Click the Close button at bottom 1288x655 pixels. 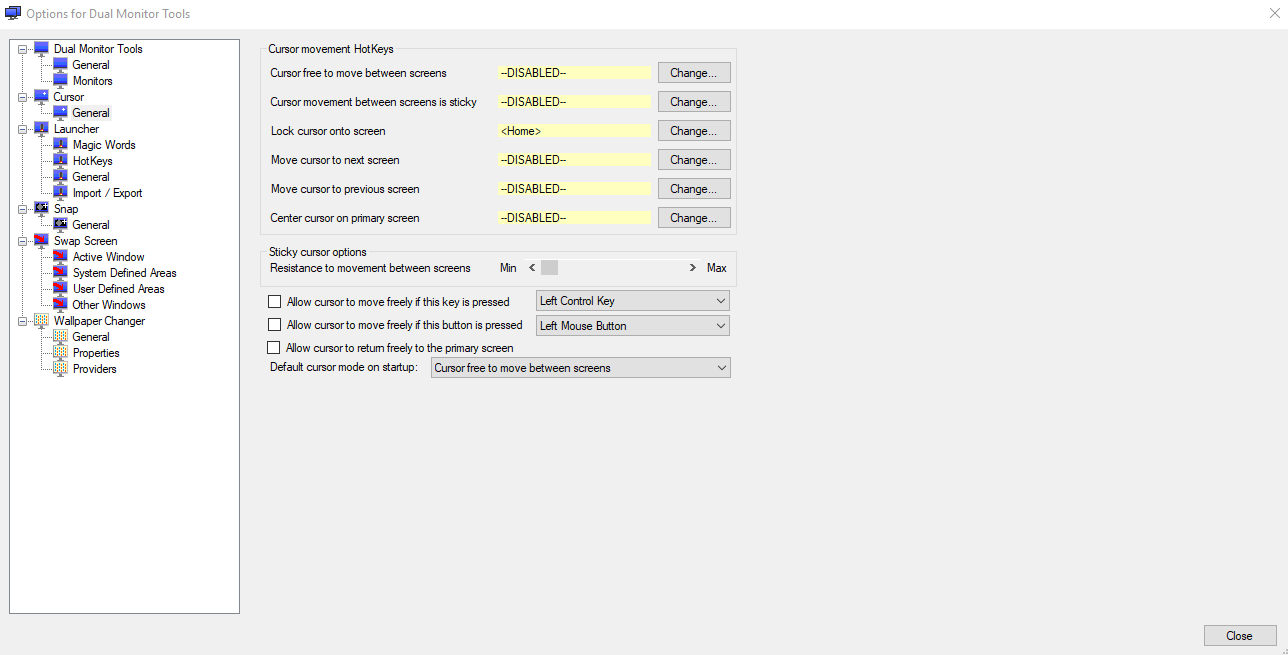(1240, 636)
